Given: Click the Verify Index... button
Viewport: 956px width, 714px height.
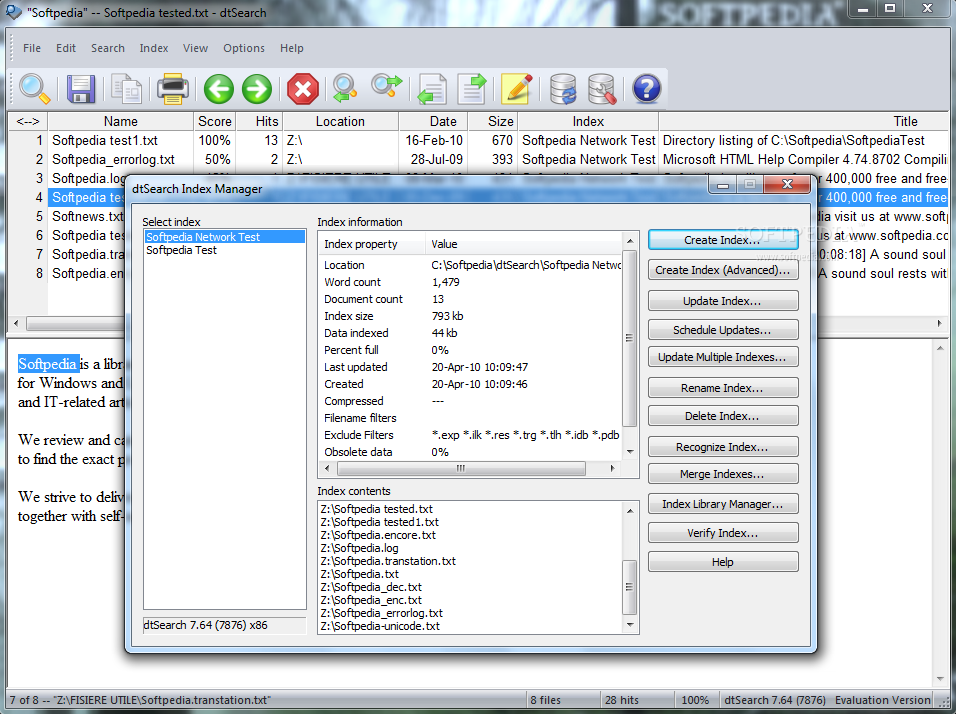Looking at the screenshot, I should click(723, 533).
